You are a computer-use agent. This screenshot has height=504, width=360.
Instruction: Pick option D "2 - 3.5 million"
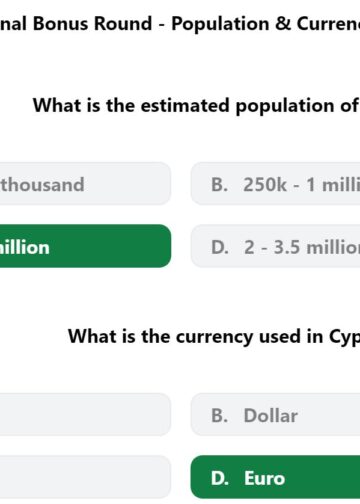(x=275, y=246)
